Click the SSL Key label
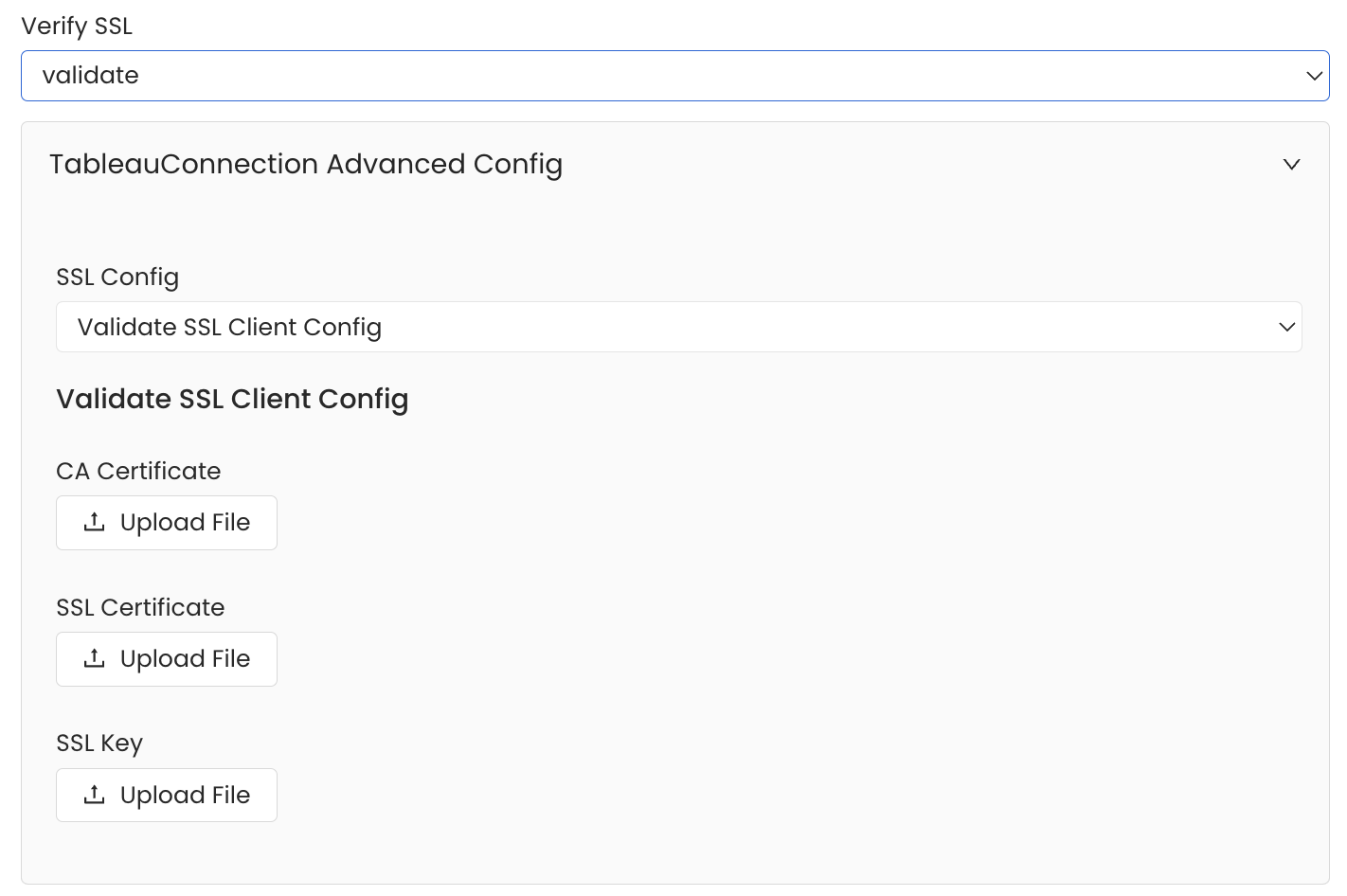The height and width of the screenshot is (896, 1347). 99,744
